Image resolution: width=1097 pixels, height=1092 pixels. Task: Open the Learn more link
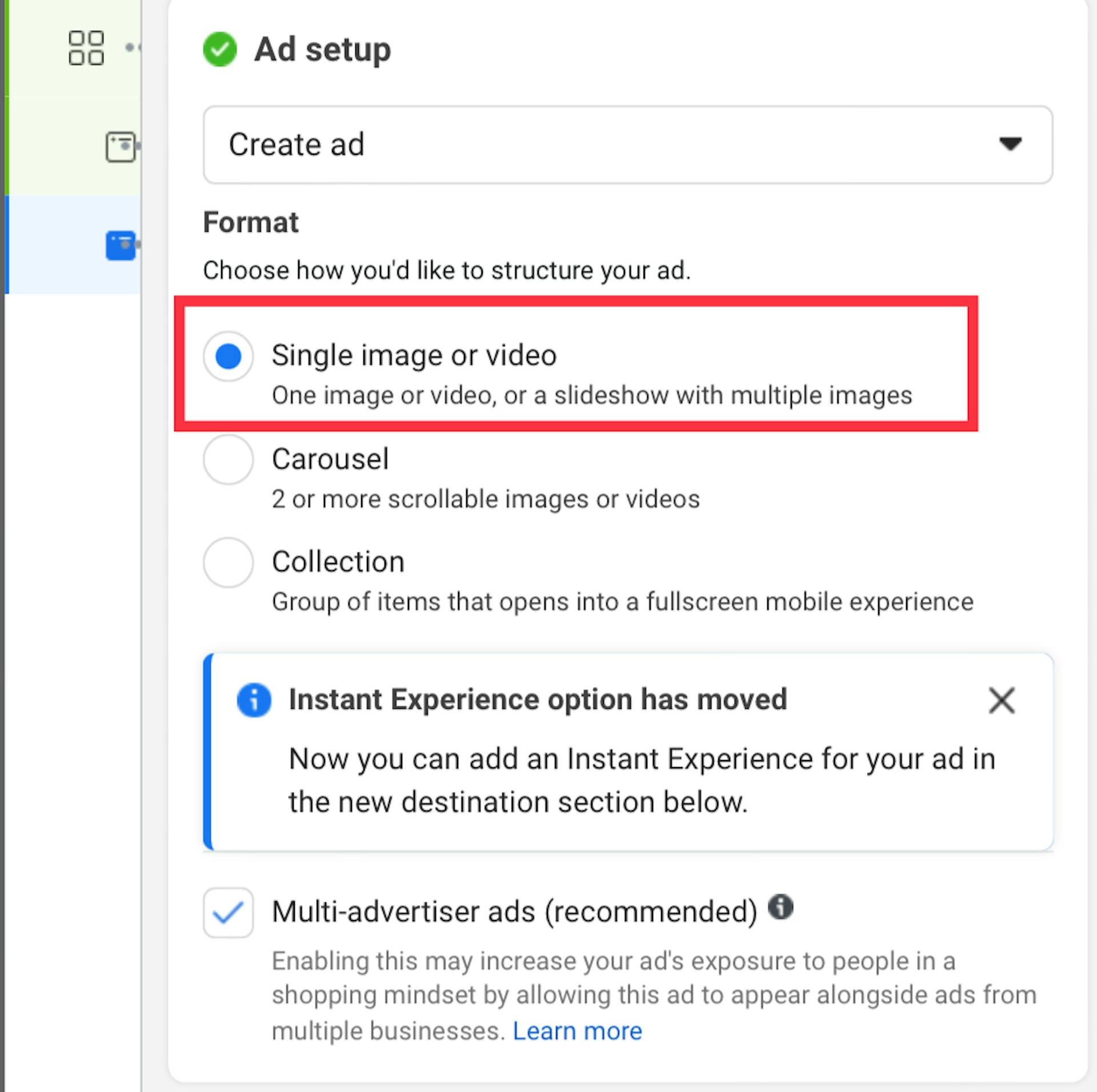click(x=577, y=1031)
